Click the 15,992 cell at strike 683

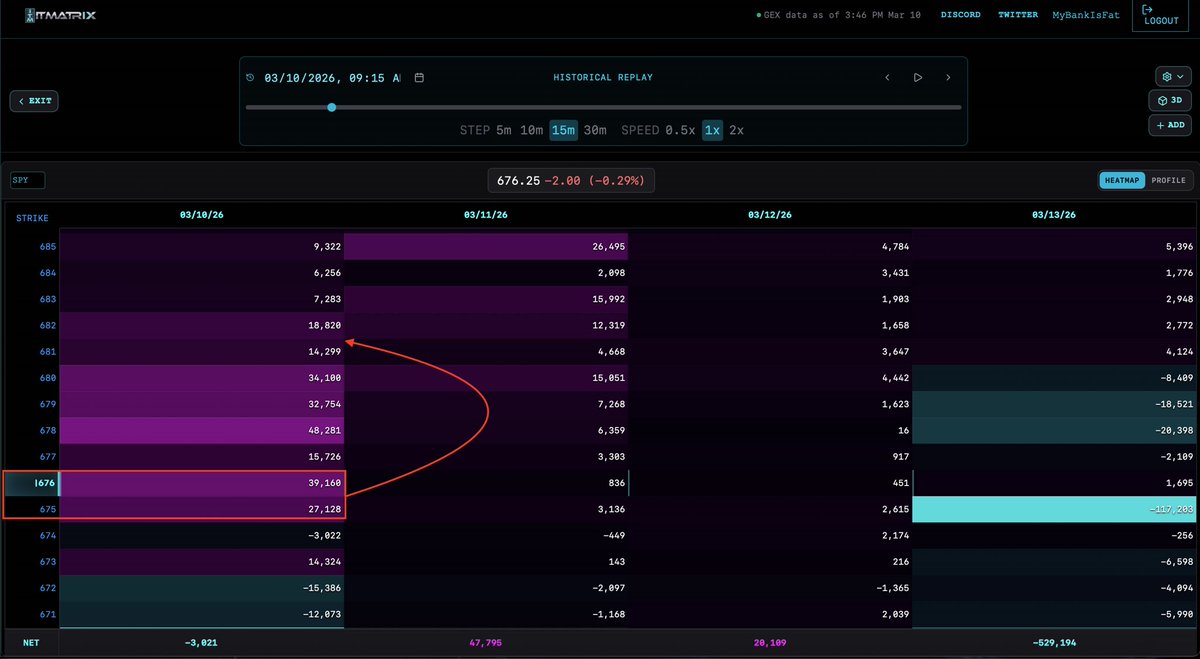(x=486, y=299)
